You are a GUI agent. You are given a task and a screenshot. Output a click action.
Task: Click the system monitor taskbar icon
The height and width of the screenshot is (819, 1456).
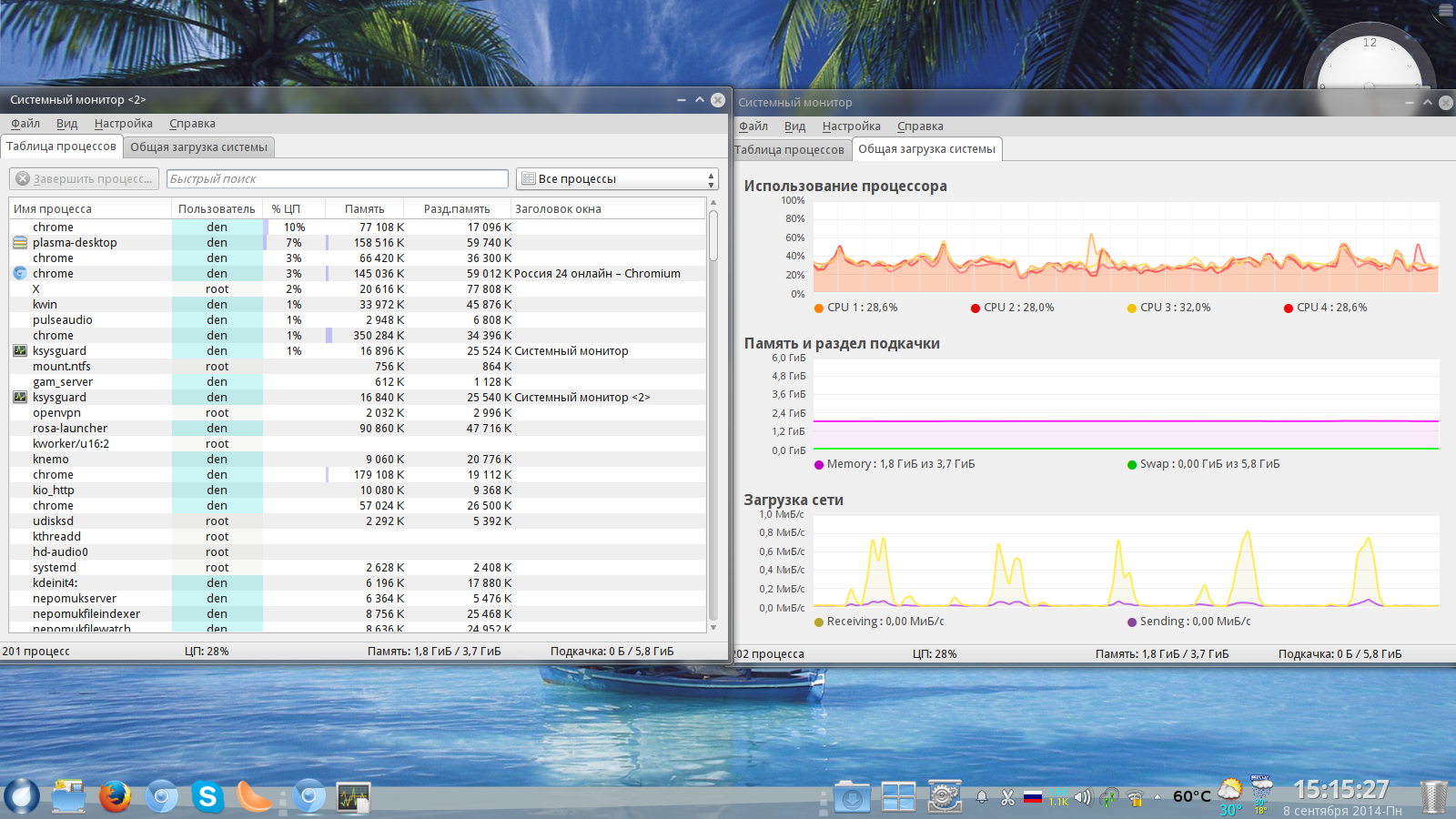click(353, 798)
